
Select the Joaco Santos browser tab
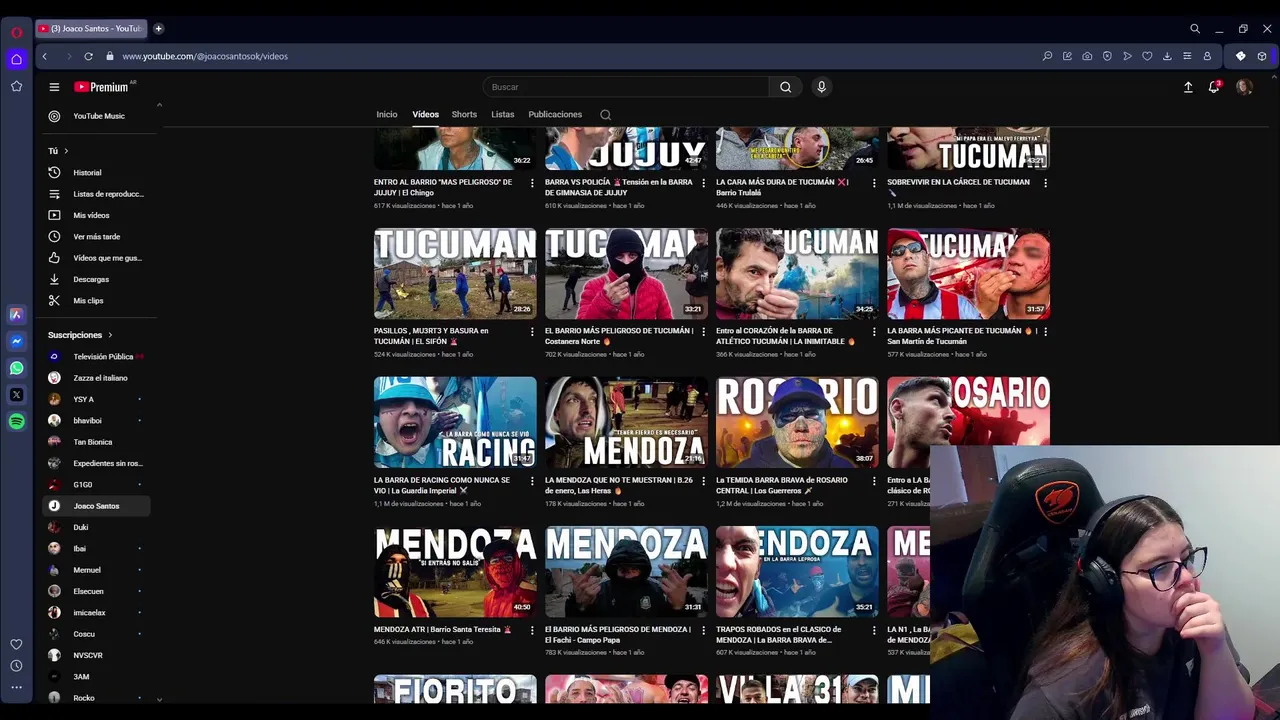92,28
